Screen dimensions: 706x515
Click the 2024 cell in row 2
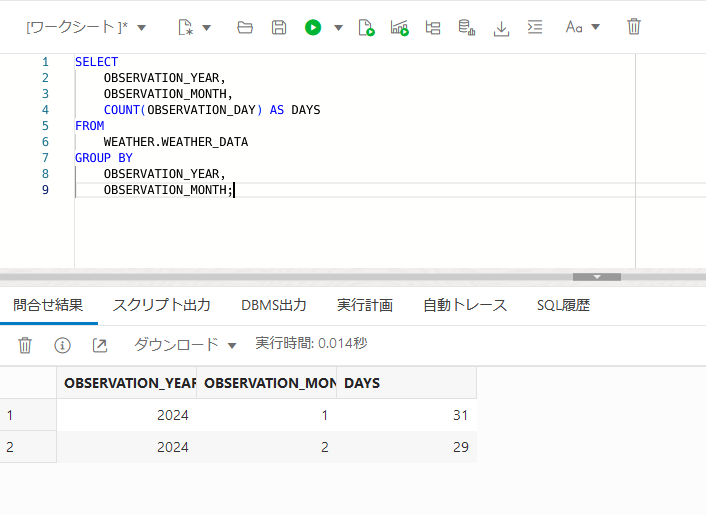tap(127, 447)
